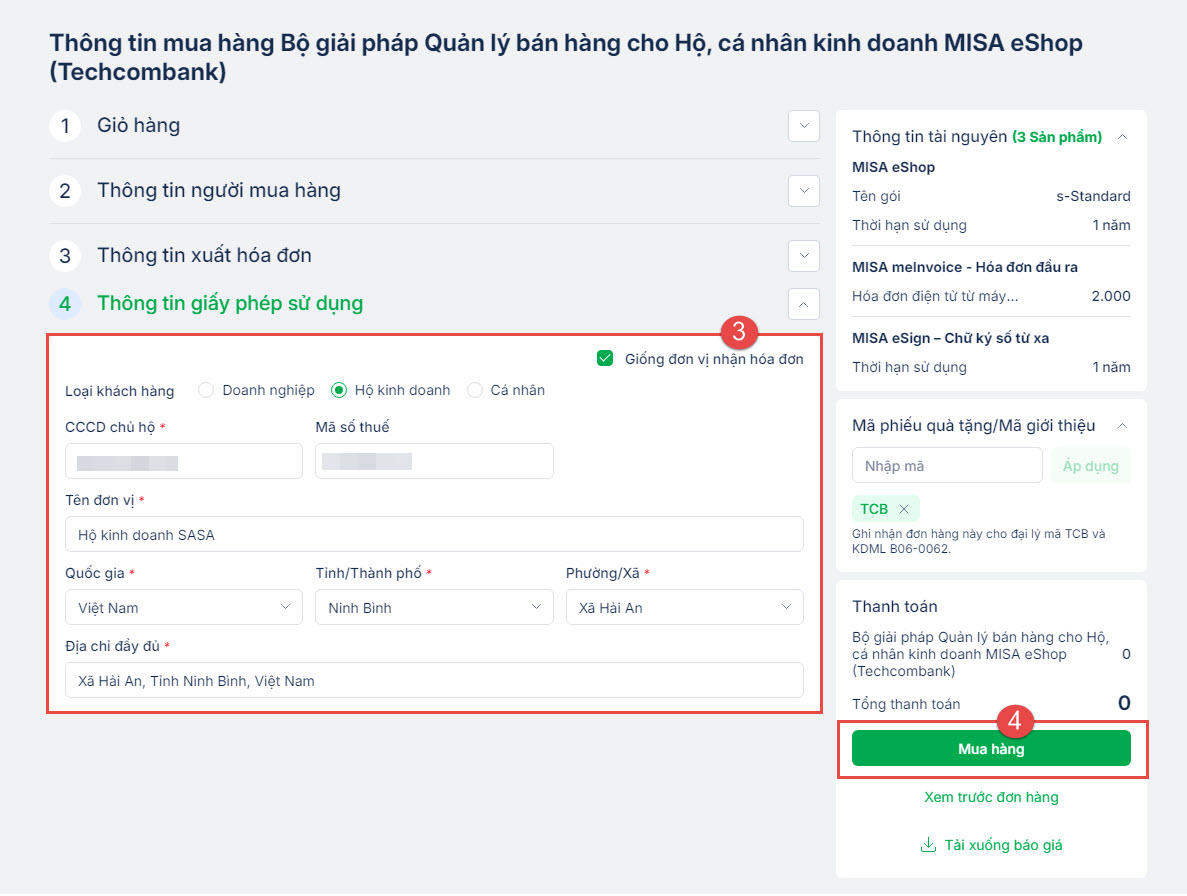Click the Tên đơn vị field
This screenshot has height=896, width=1187.
(434, 535)
